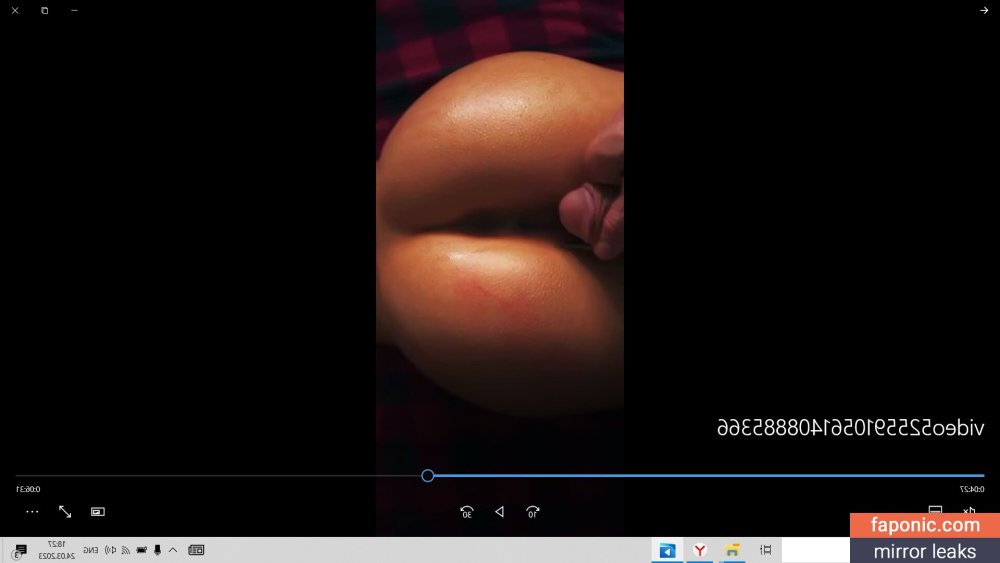
Task: Toggle the mini view player mode
Action: [x=97, y=511]
